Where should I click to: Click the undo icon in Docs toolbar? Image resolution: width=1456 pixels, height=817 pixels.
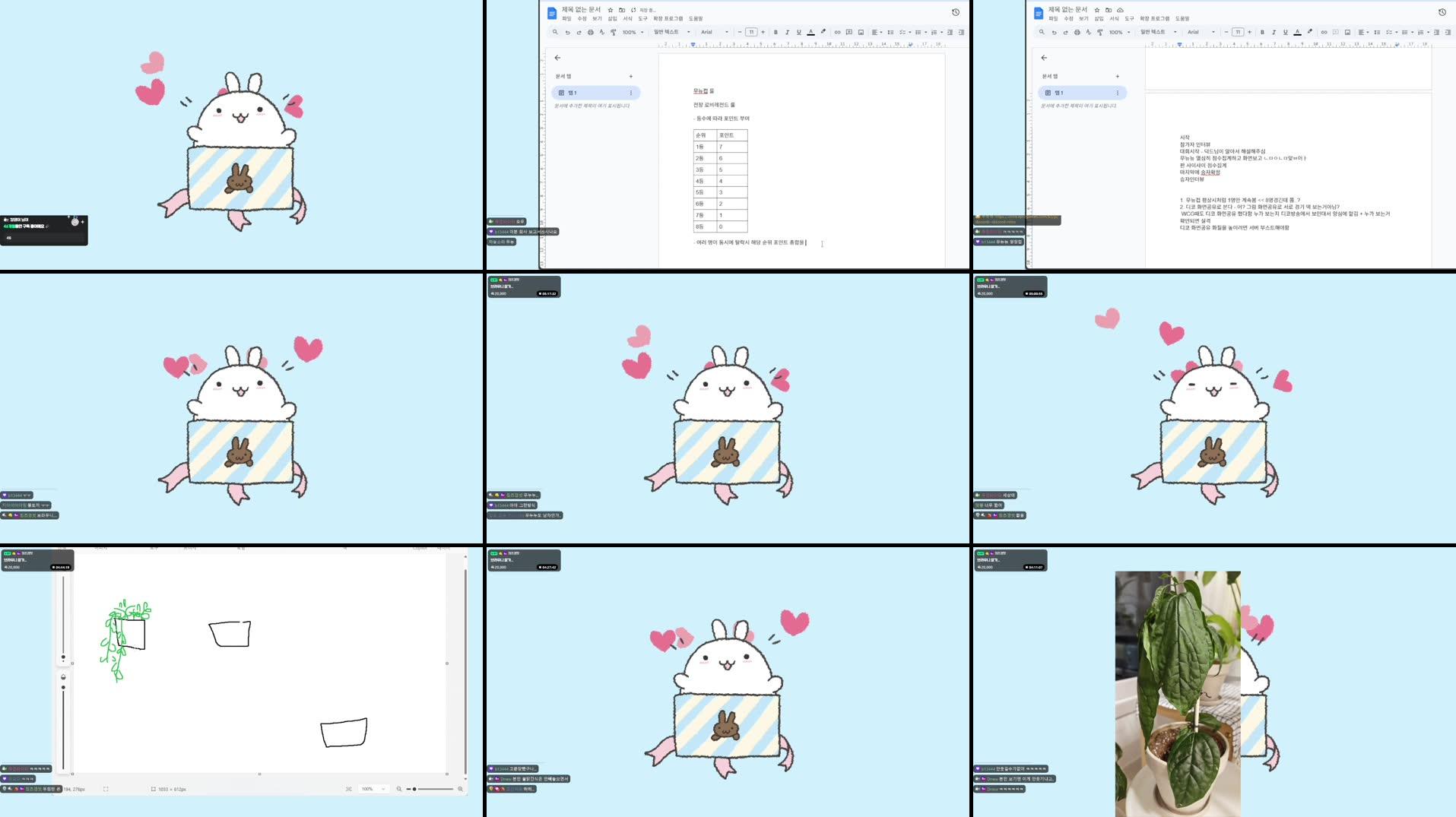point(567,32)
